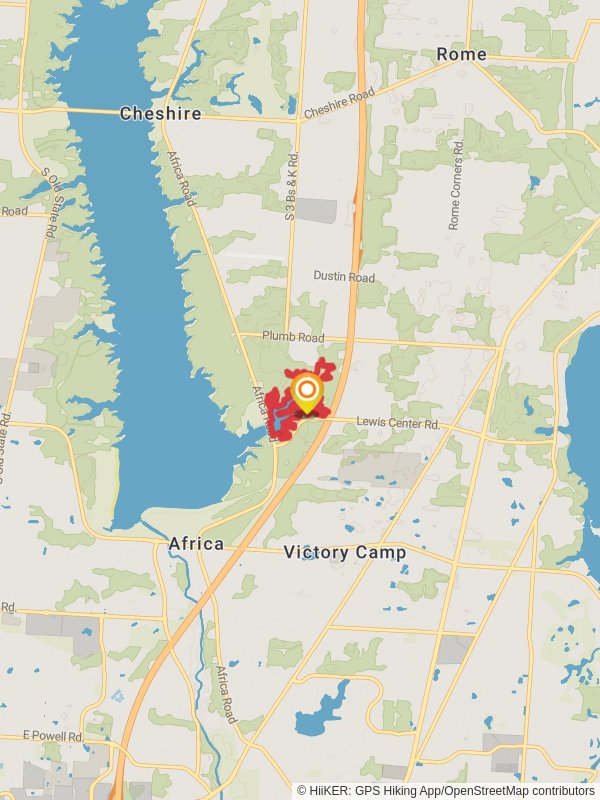This screenshot has height=800, width=600.
Task: Click the Cheshire town label
Action: pyautogui.click(x=160, y=113)
